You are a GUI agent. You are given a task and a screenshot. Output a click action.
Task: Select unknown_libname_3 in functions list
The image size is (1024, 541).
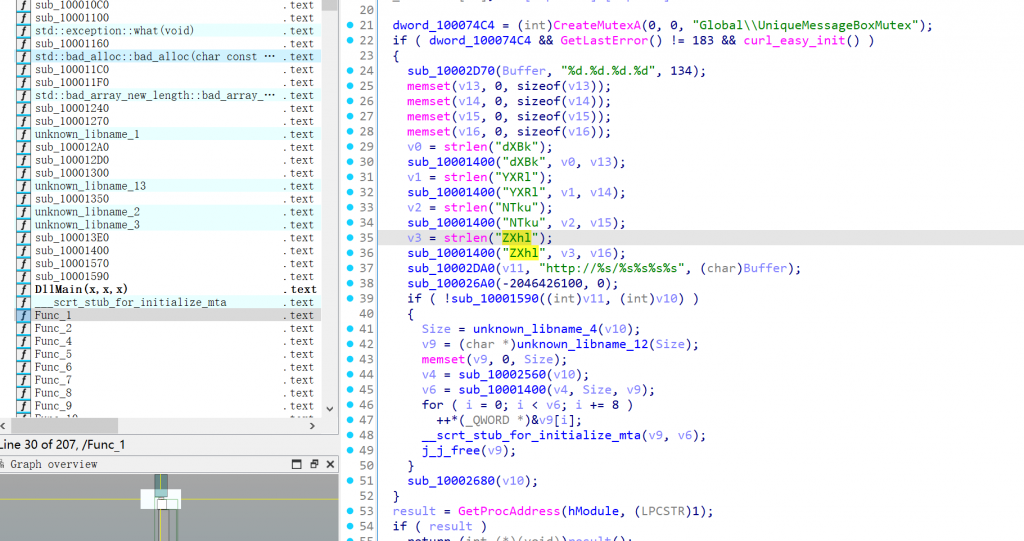pyautogui.click(x=168, y=225)
